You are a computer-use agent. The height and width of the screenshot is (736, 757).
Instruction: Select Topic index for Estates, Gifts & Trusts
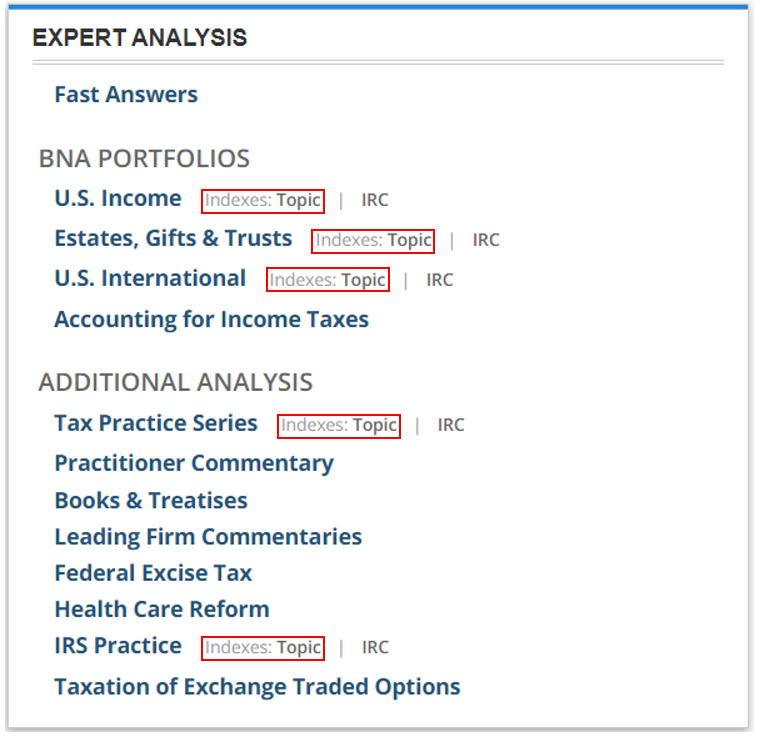point(409,240)
